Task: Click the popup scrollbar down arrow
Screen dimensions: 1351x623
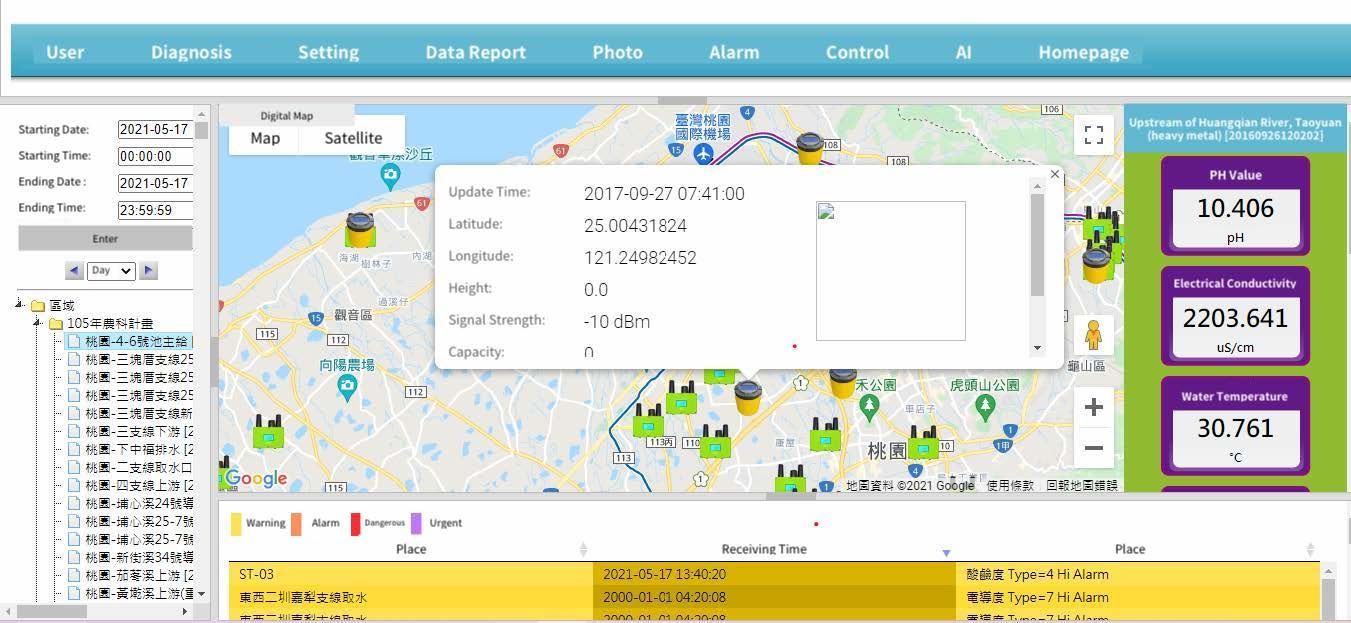Action: click(1037, 348)
